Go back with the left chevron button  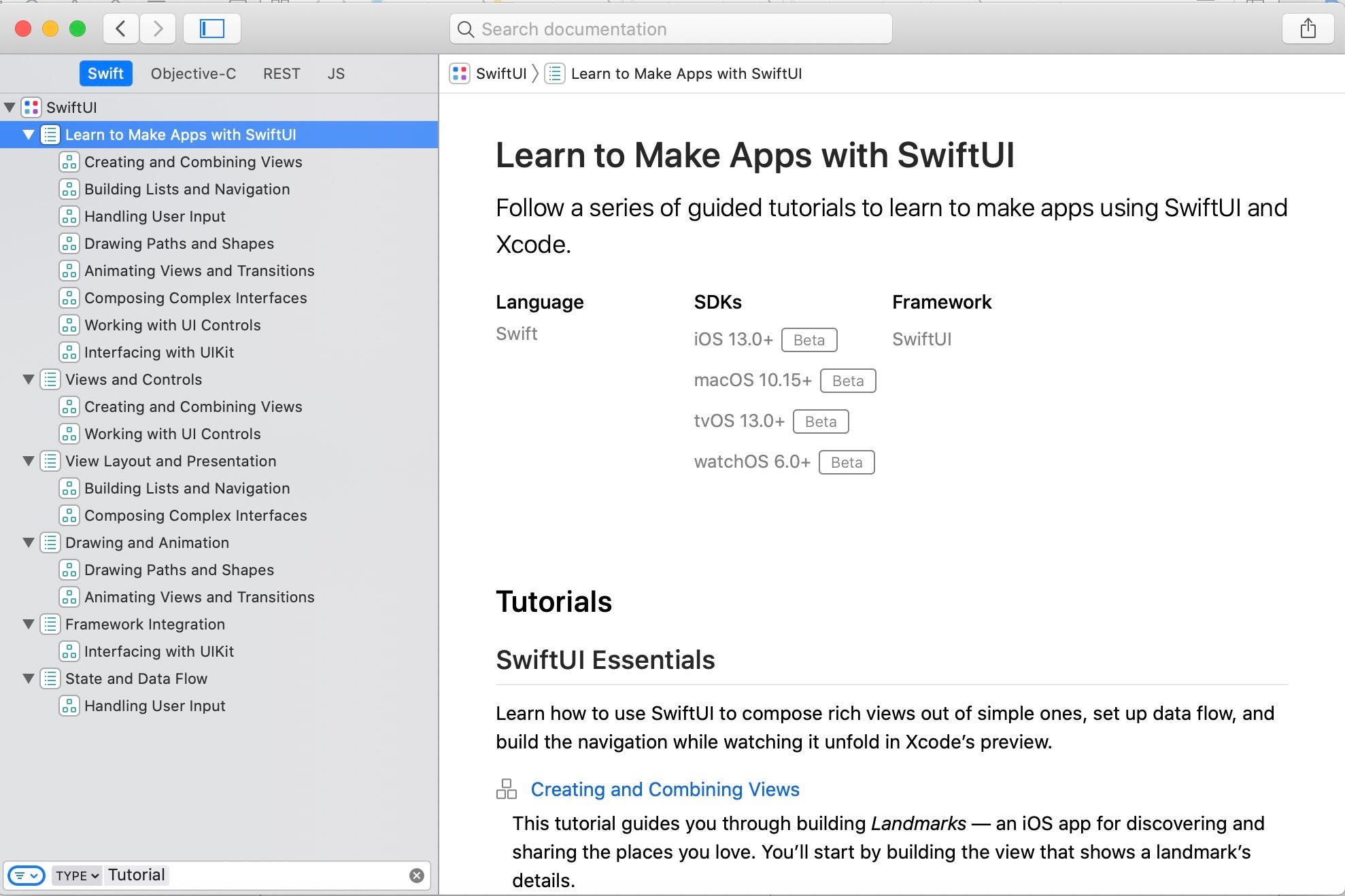[x=121, y=29]
